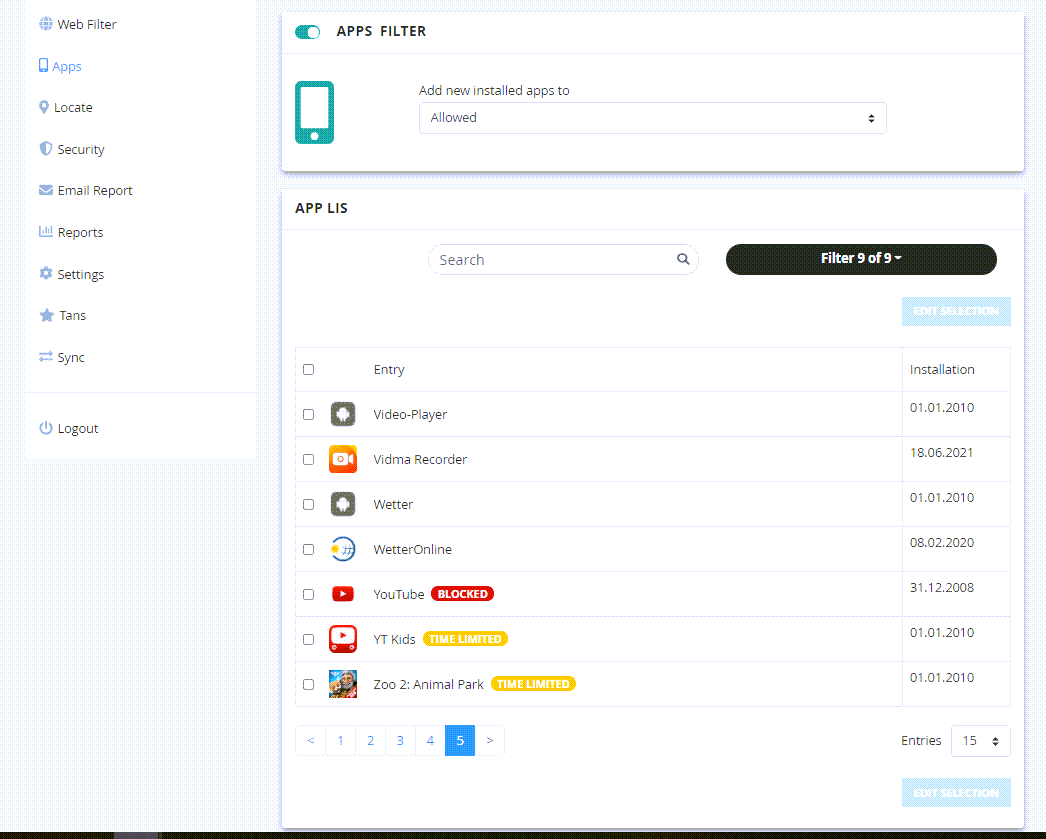Click the YT Kids app icon
This screenshot has height=839, width=1046.
[343, 639]
